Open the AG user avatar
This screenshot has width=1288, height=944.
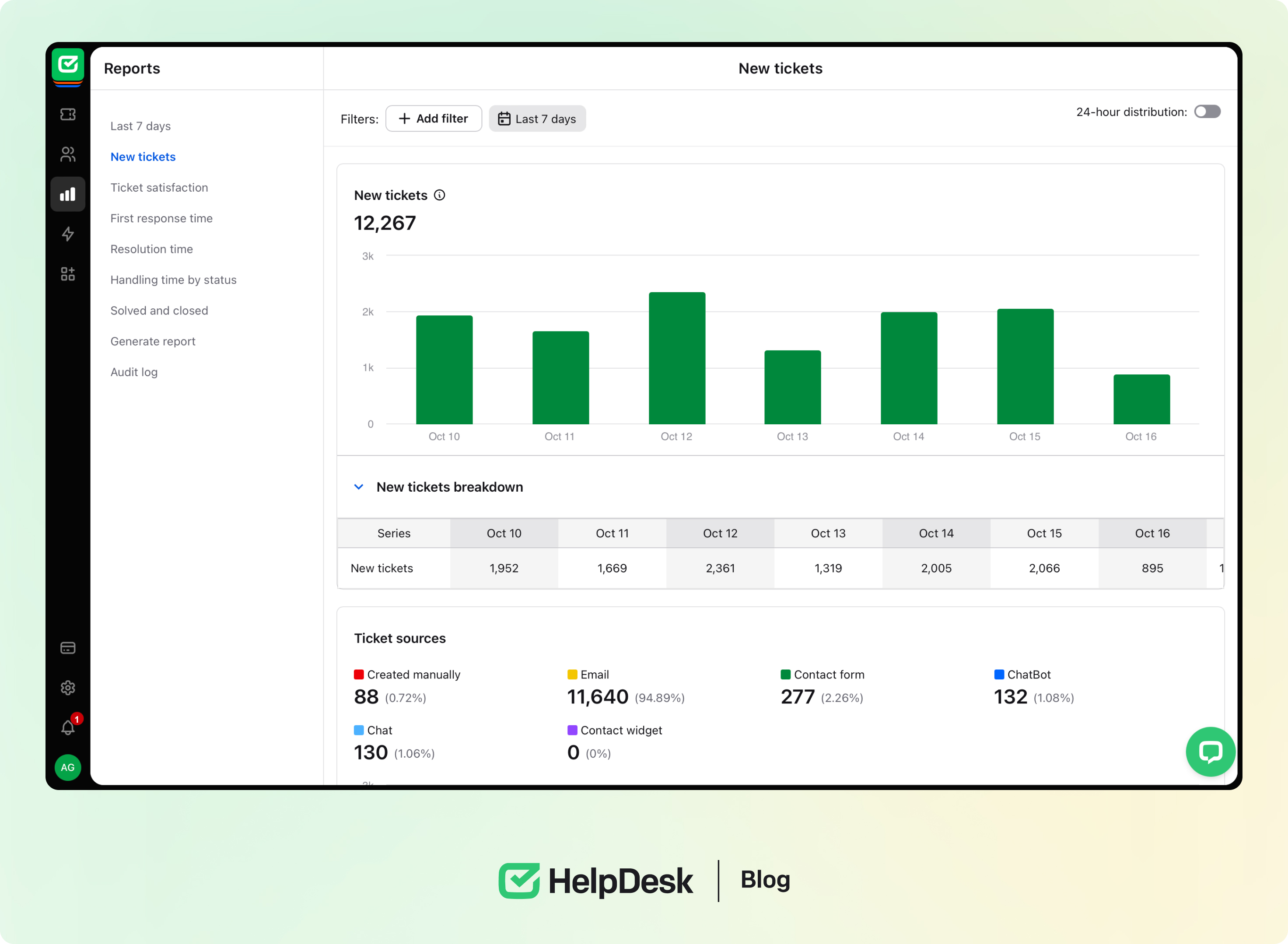click(x=67, y=767)
